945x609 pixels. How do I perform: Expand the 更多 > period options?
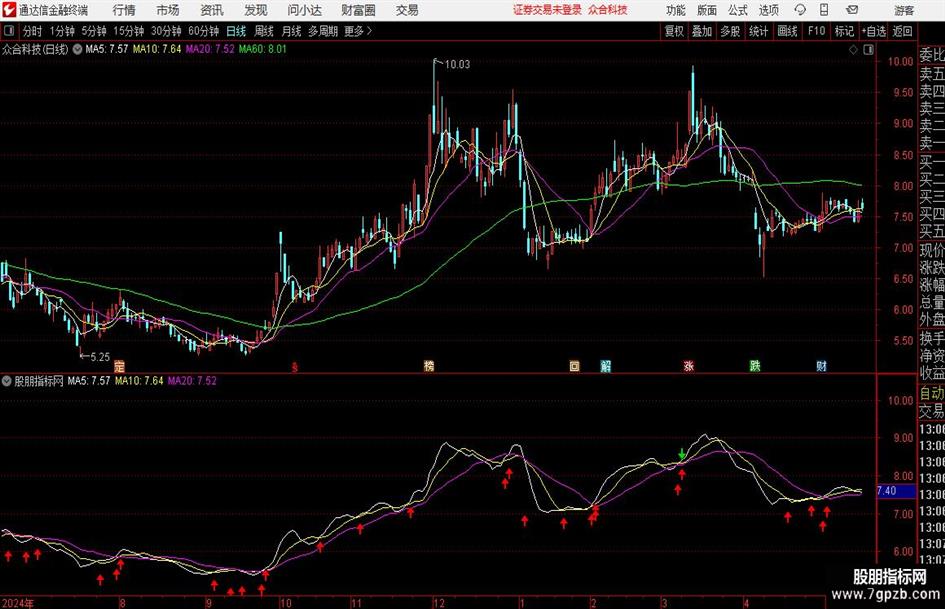coord(357,31)
